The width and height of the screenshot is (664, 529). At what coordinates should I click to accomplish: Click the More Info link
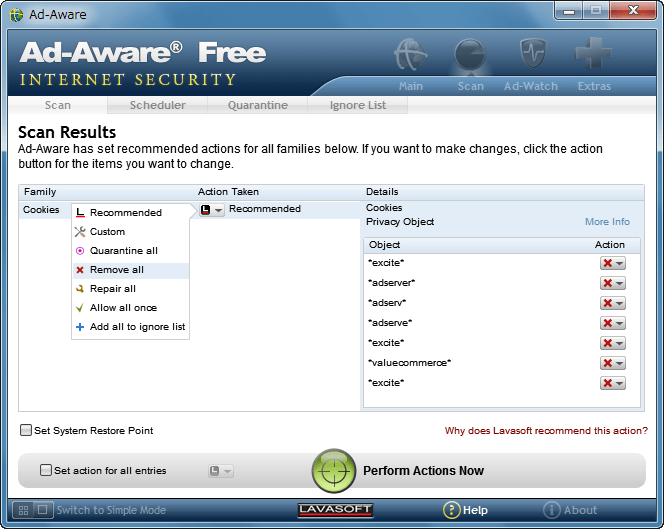(x=607, y=222)
